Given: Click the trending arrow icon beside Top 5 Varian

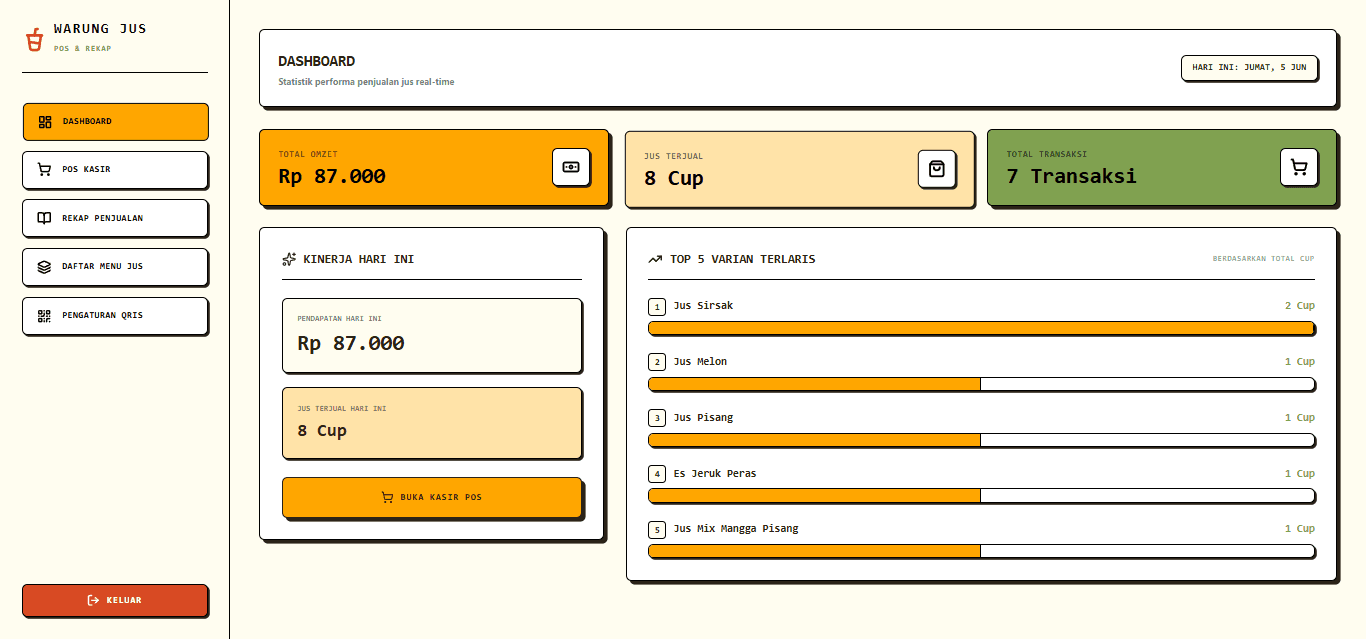Looking at the screenshot, I should (x=655, y=259).
